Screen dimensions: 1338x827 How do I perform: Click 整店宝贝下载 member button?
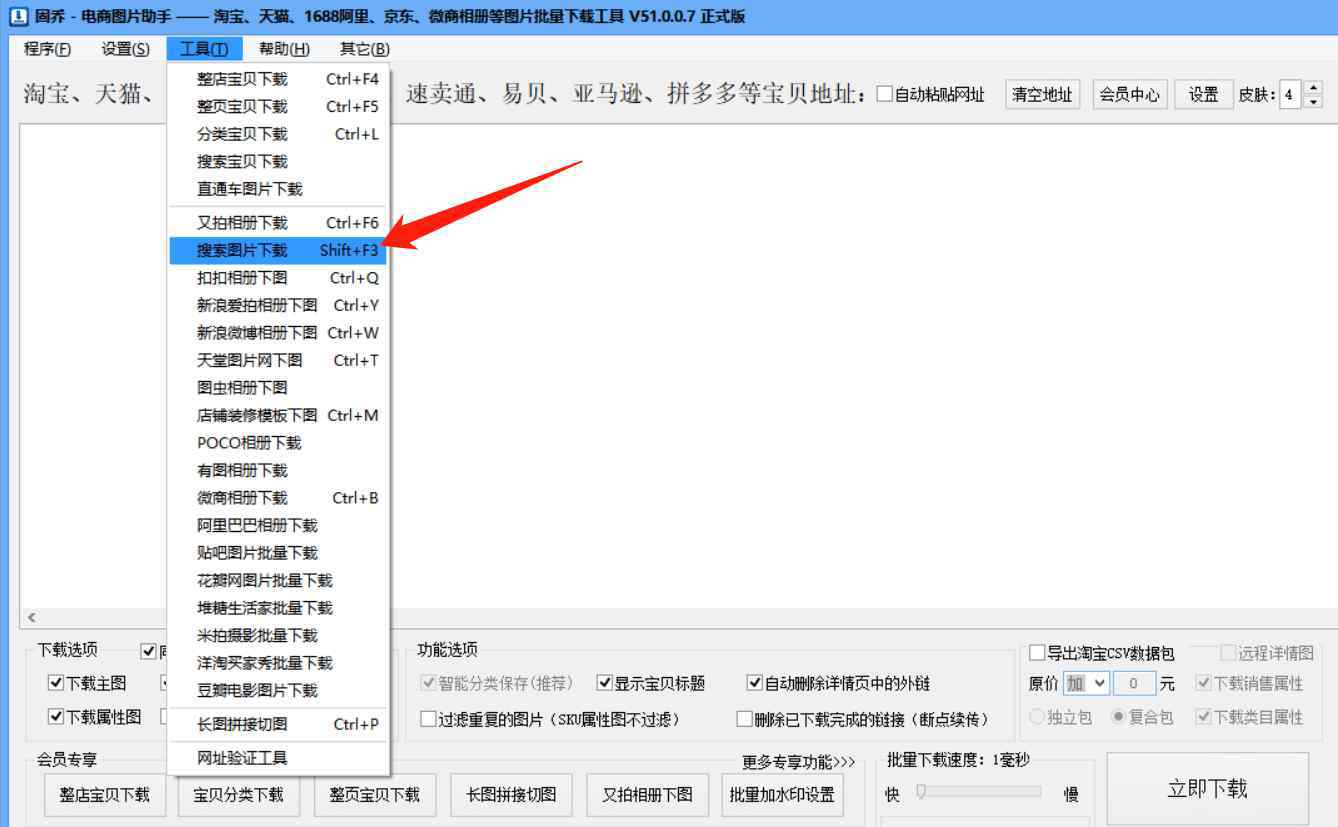(x=105, y=795)
